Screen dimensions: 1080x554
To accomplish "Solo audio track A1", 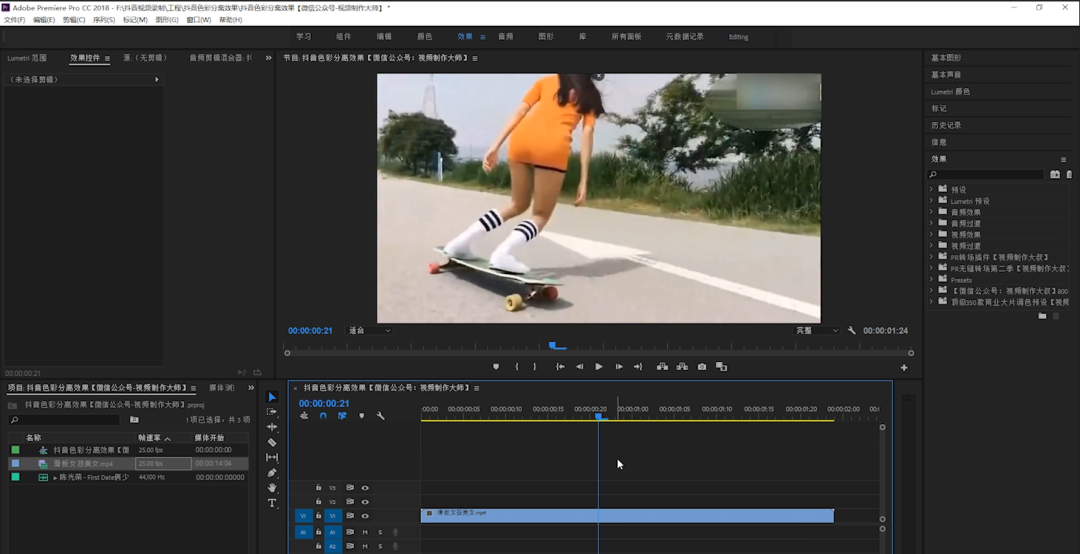I will pyautogui.click(x=380, y=532).
